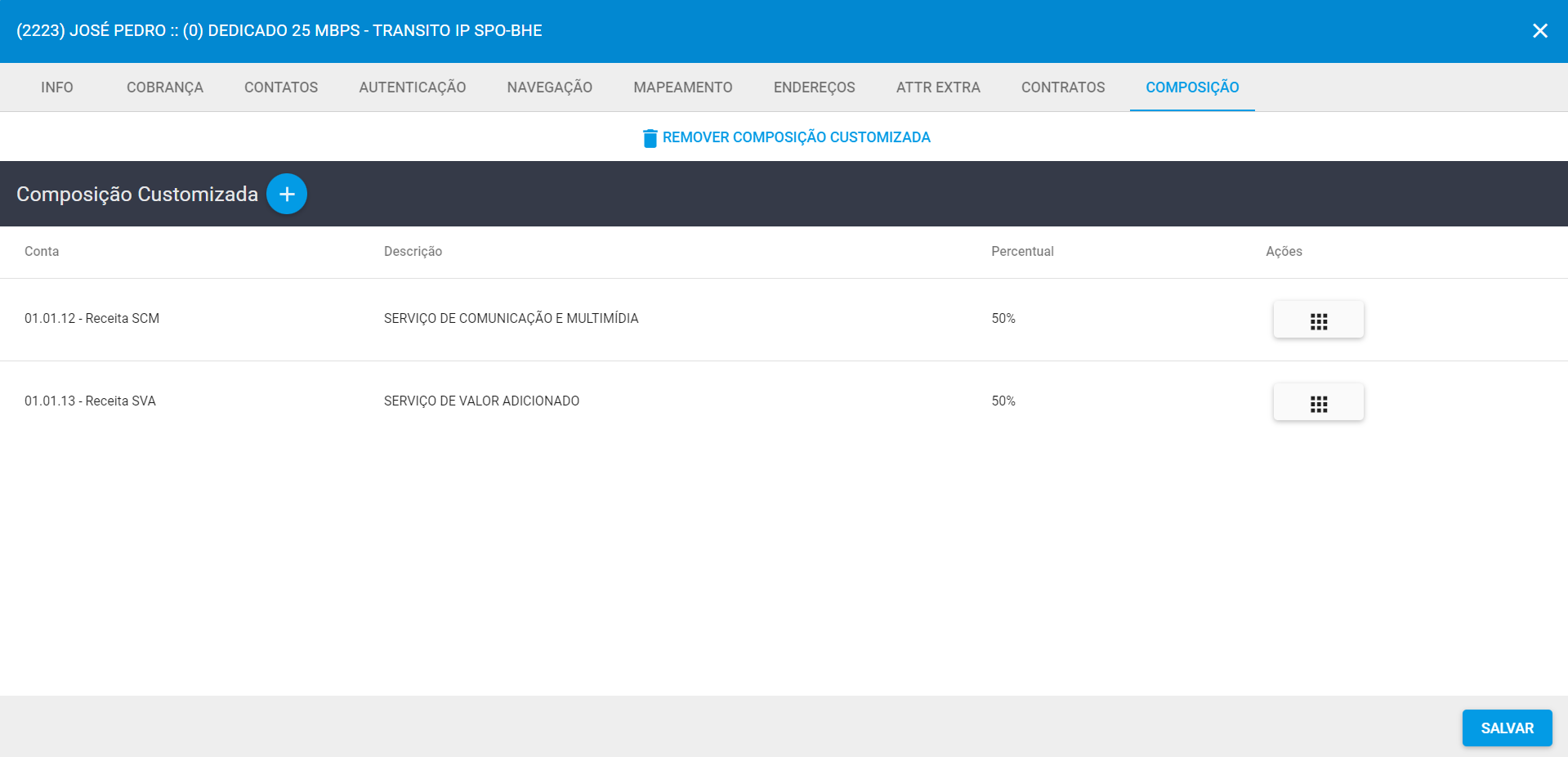Select the COMPOSIÇÃO tab
The height and width of the screenshot is (757, 1568).
[1192, 87]
